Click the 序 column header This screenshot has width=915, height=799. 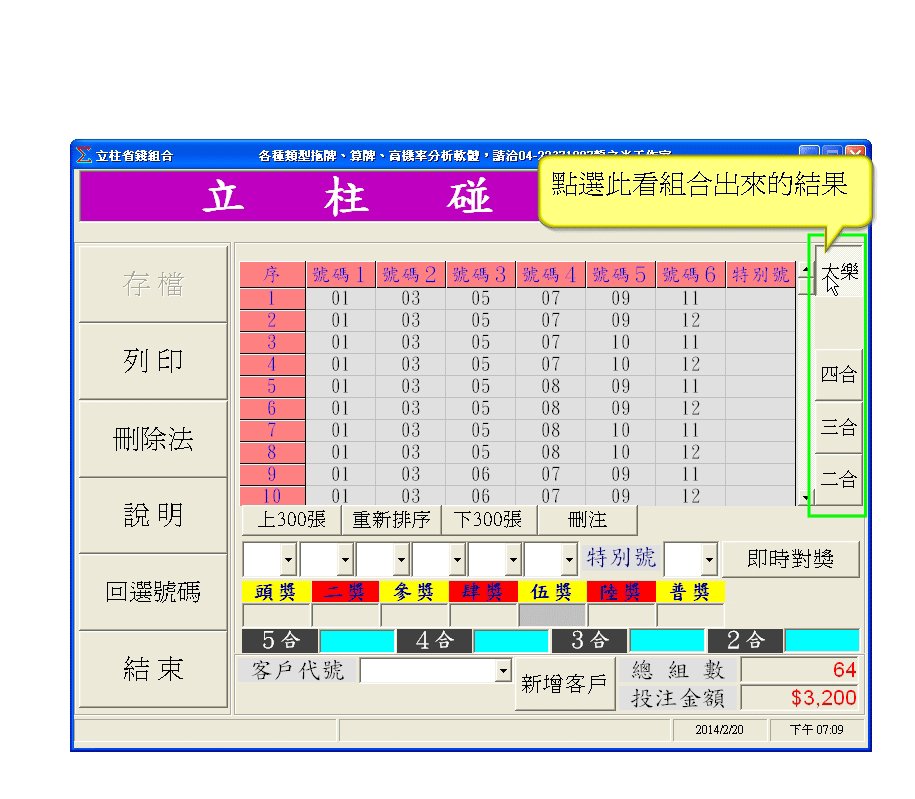coord(273,274)
